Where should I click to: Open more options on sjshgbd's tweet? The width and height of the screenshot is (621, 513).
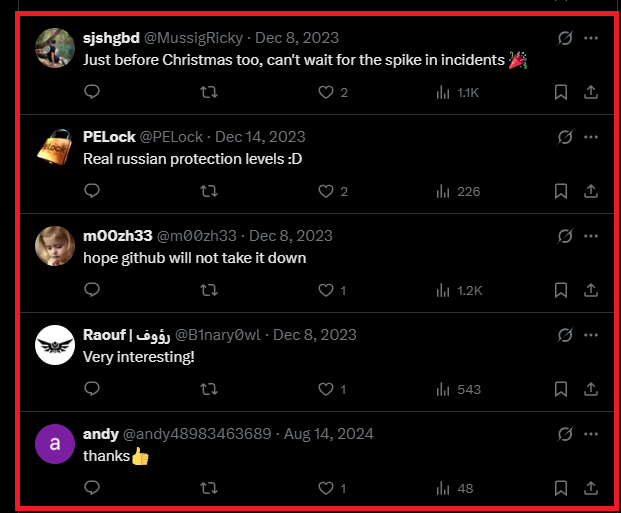click(591, 38)
